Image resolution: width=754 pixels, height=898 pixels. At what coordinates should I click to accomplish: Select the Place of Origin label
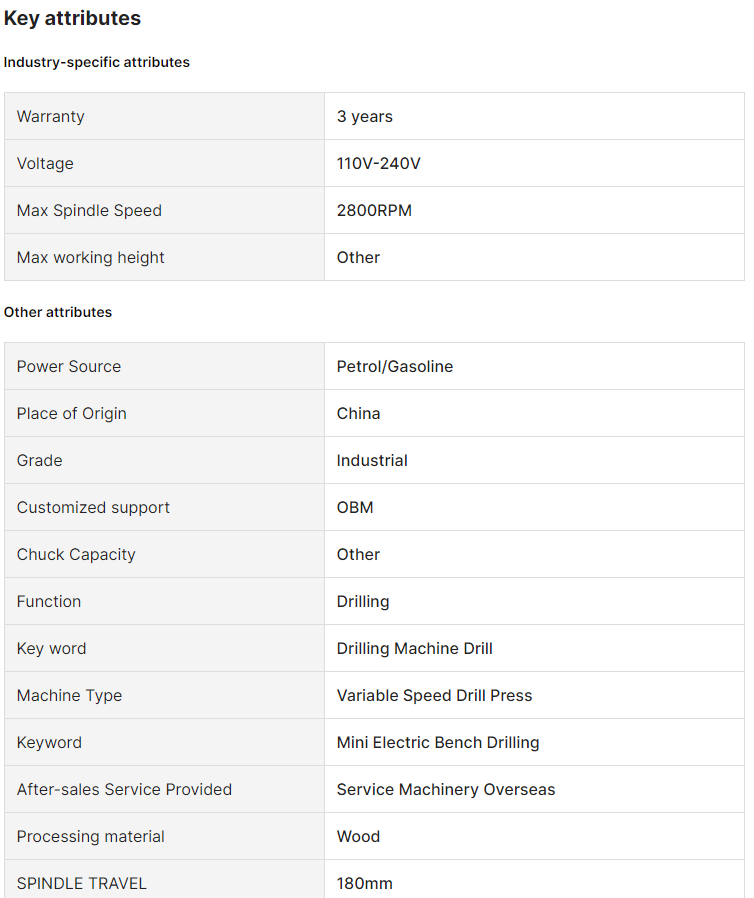[x=72, y=414]
